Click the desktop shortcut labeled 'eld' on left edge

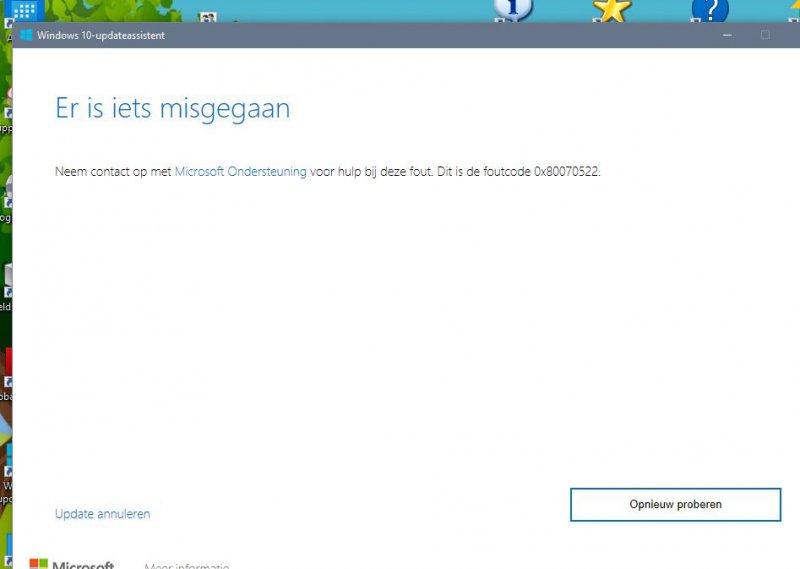6,282
